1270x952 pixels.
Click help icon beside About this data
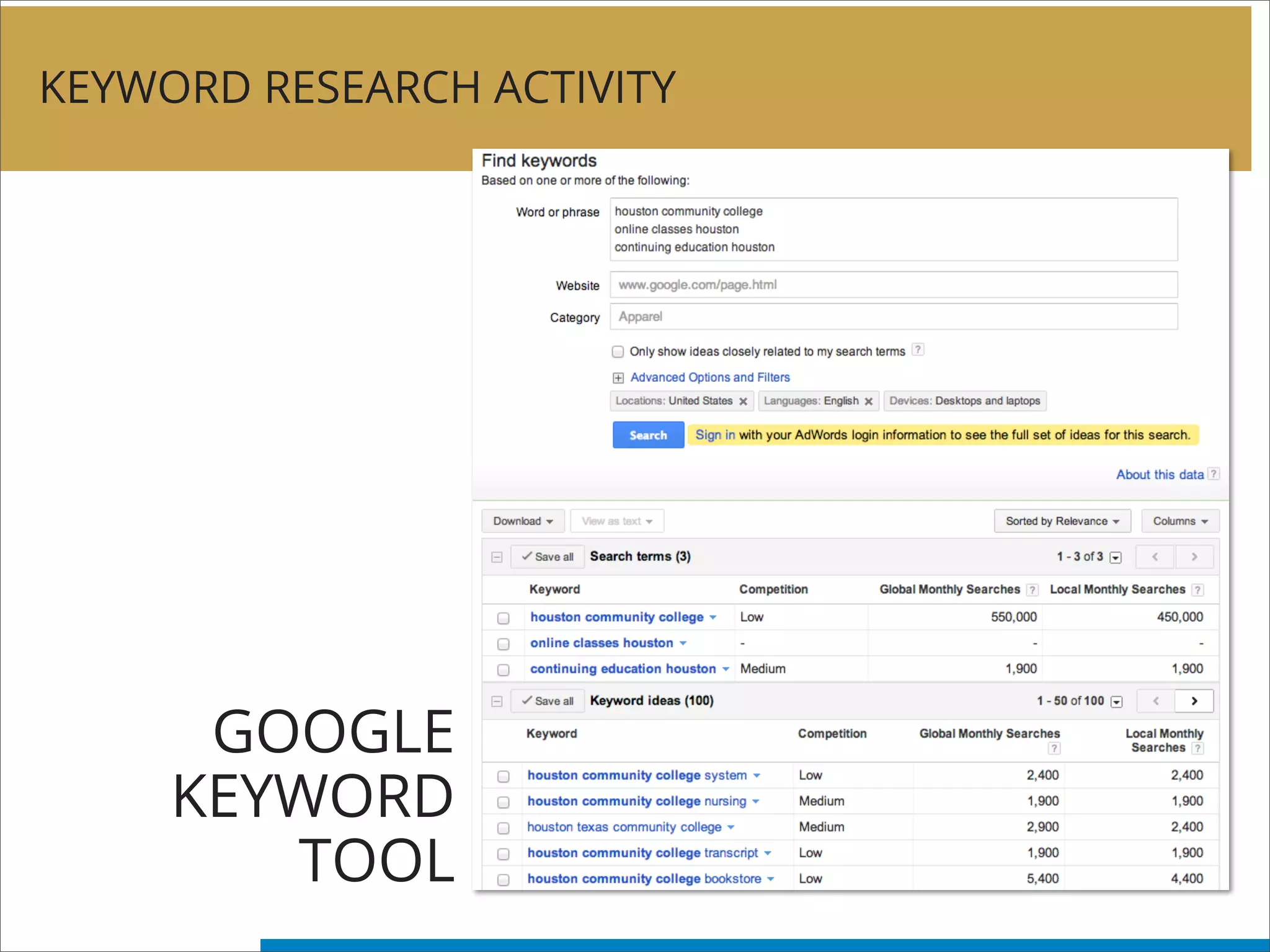coord(1214,474)
